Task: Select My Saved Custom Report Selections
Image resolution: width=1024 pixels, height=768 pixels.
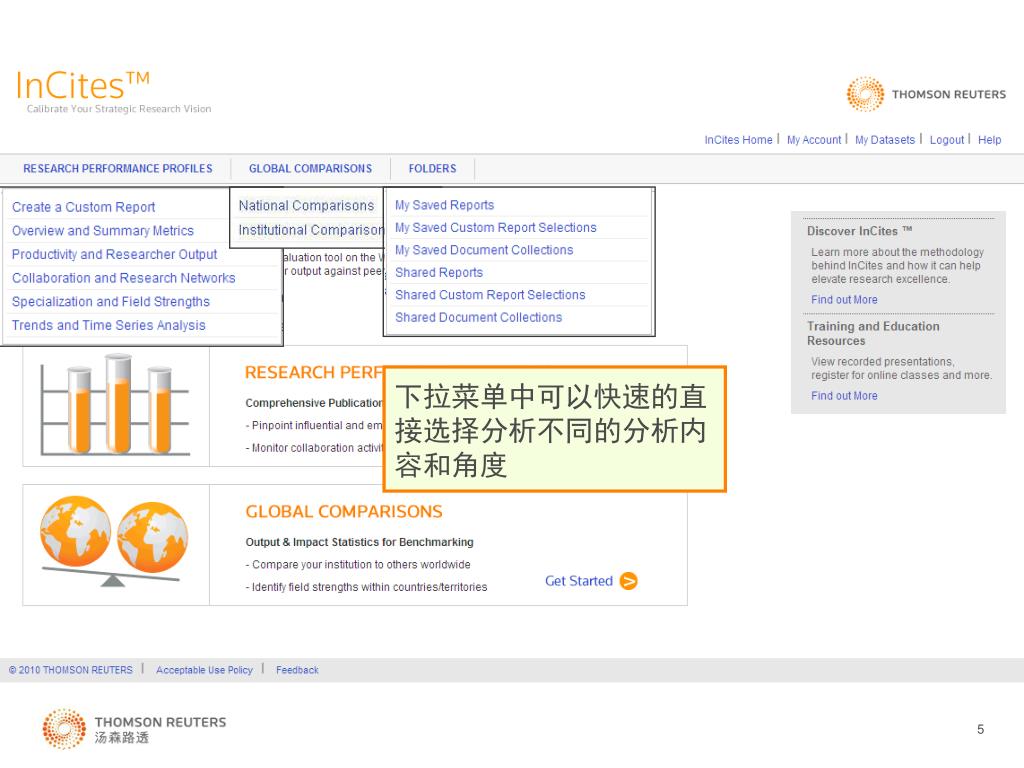Action: [x=496, y=227]
